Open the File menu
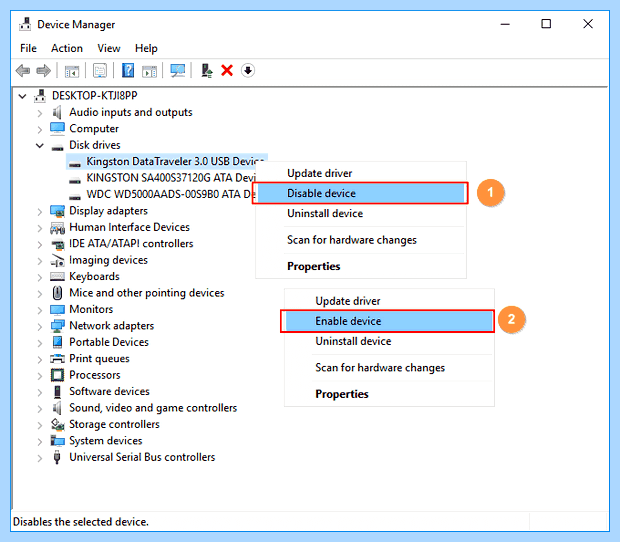 pyautogui.click(x=28, y=48)
